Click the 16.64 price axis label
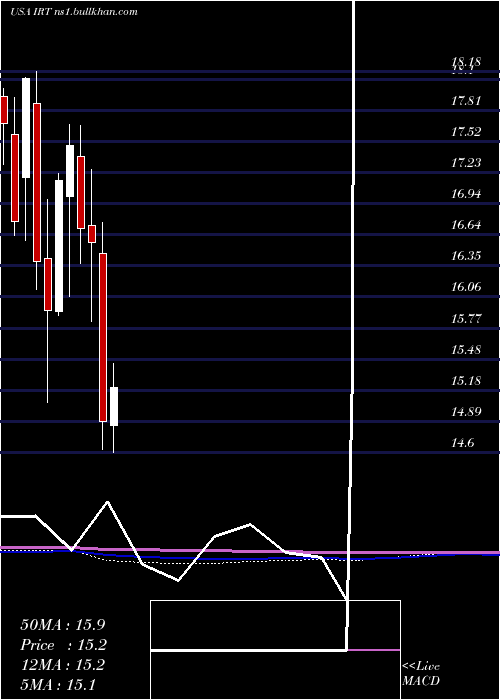The height and width of the screenshot is (700, 500). point(466,225)
